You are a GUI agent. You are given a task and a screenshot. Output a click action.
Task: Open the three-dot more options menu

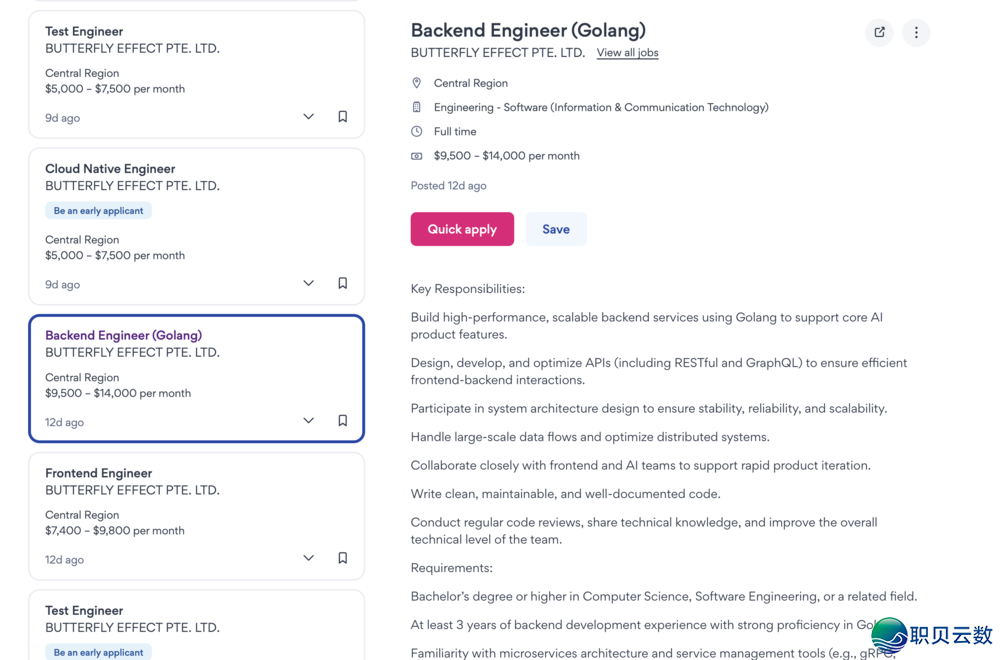[x=916, y=33]
